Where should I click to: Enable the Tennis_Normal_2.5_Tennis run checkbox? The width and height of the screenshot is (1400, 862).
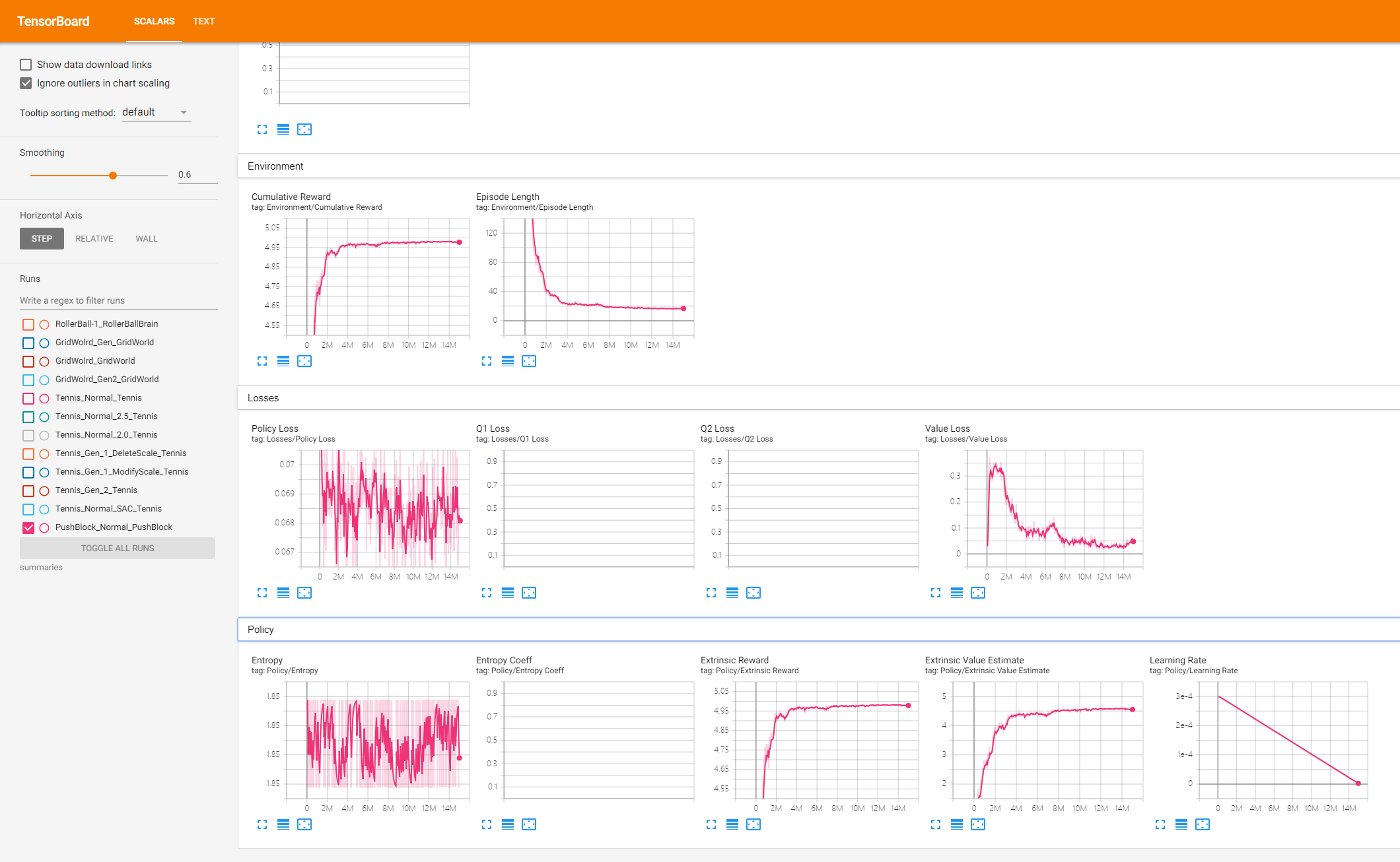point(28,416)
